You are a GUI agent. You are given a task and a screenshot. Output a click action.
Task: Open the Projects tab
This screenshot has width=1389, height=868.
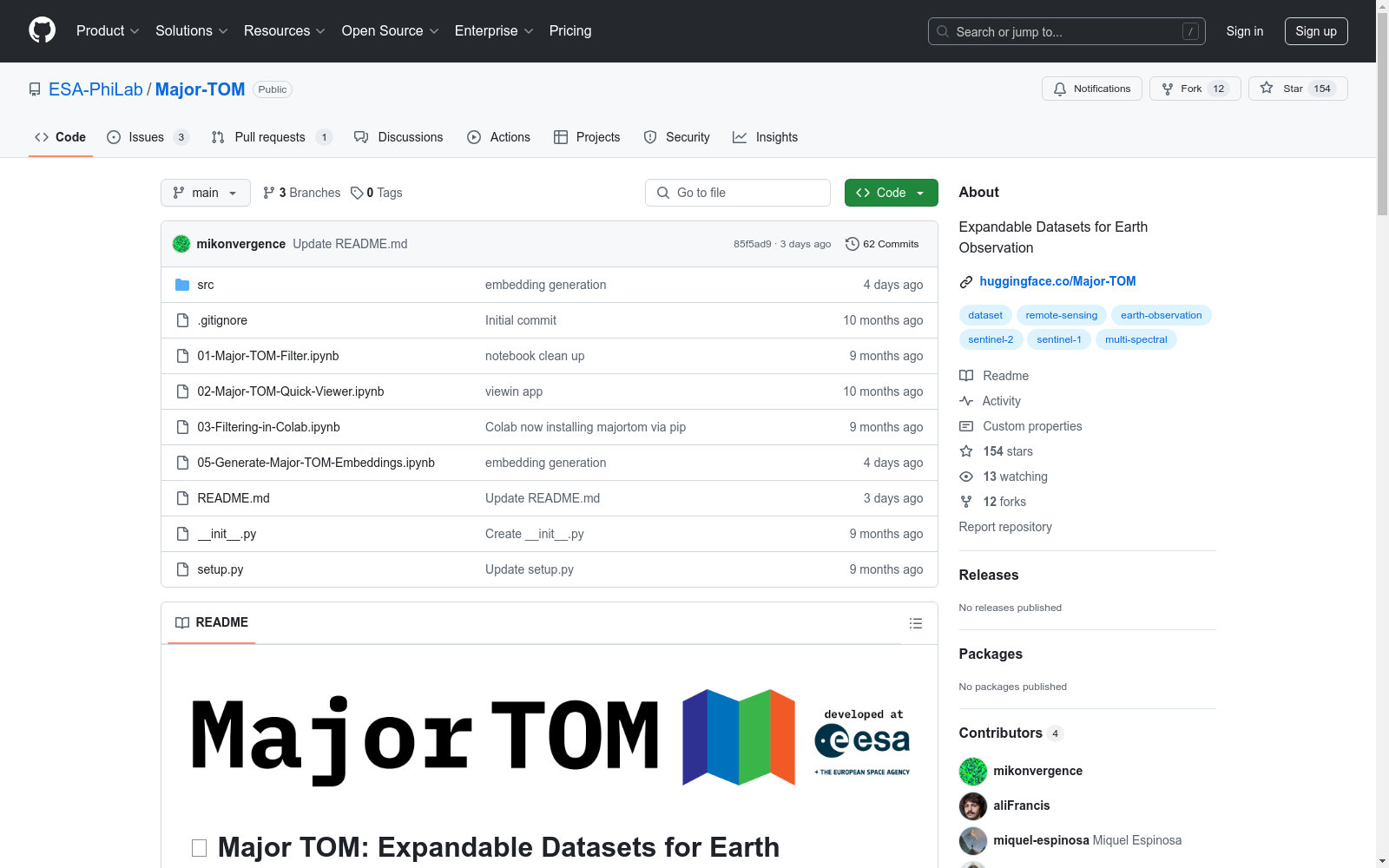(x=587, y=137)
